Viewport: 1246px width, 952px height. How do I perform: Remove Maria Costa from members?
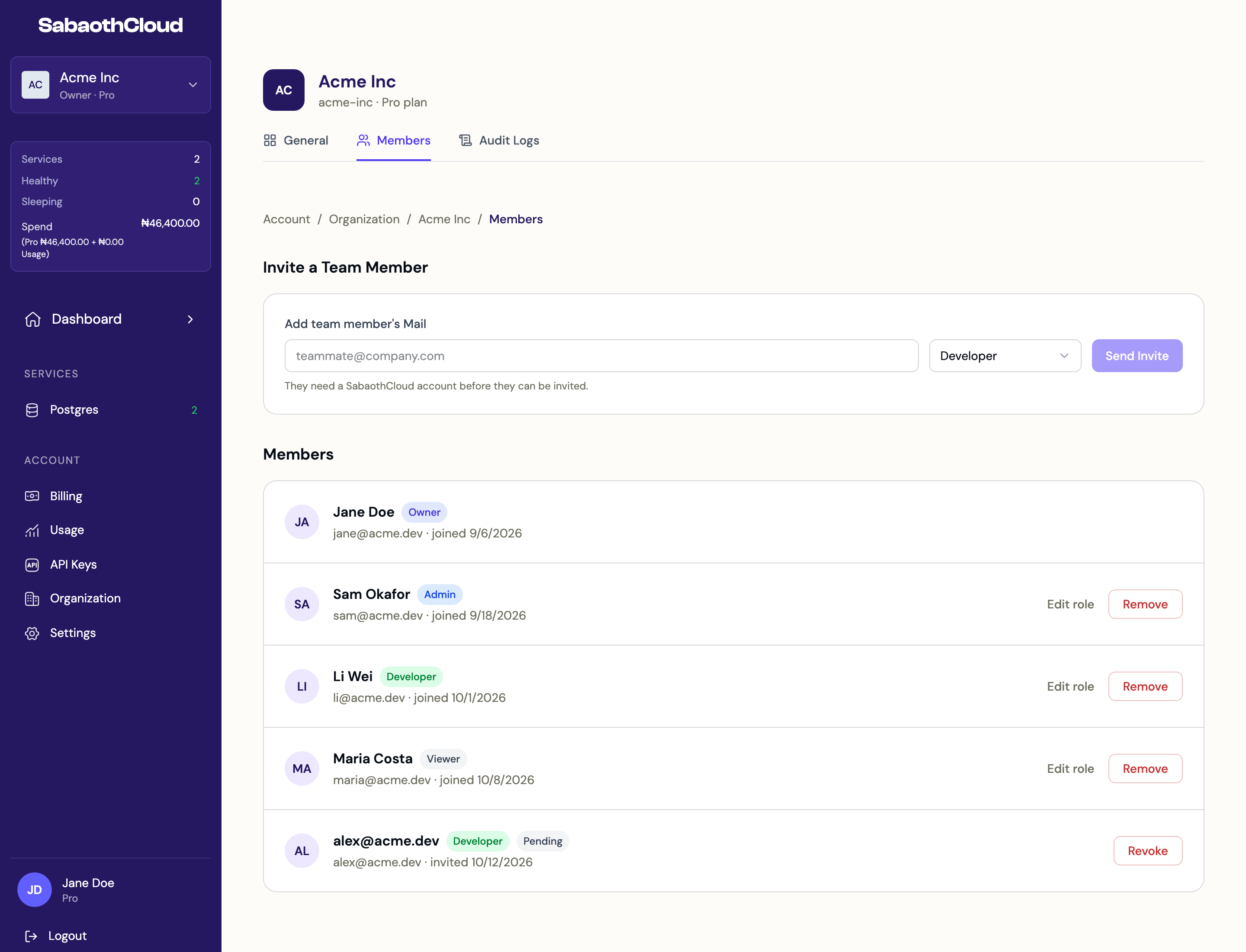point(1145,769)
